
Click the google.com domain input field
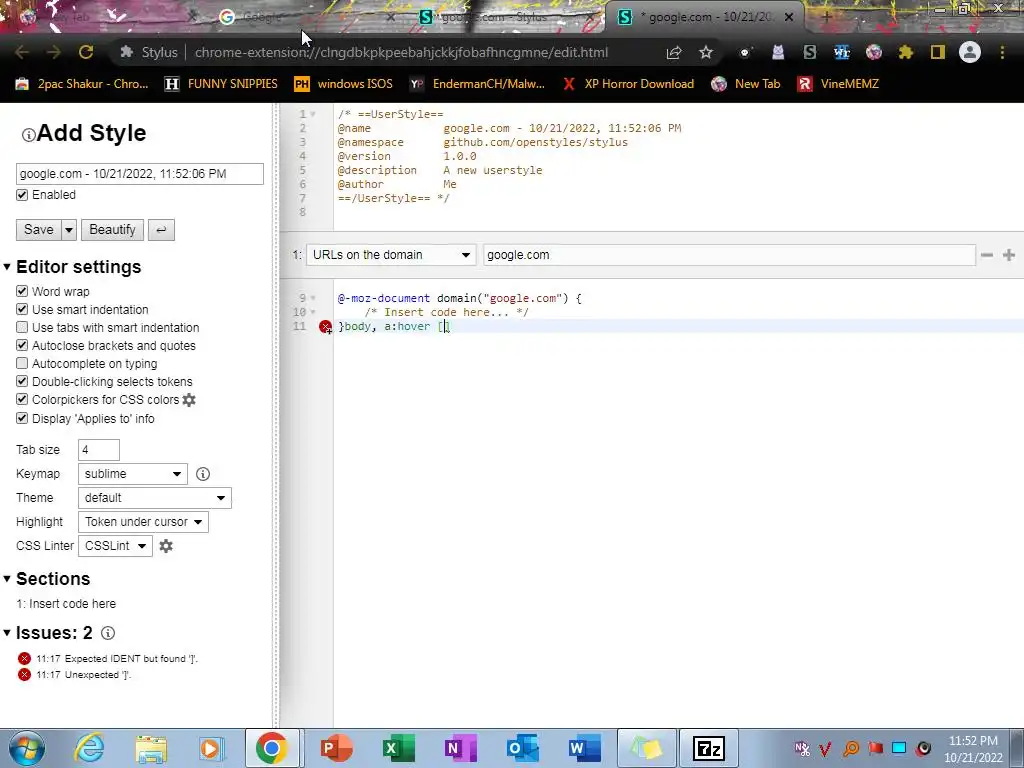pyautogui.click(x=729, y=255)
